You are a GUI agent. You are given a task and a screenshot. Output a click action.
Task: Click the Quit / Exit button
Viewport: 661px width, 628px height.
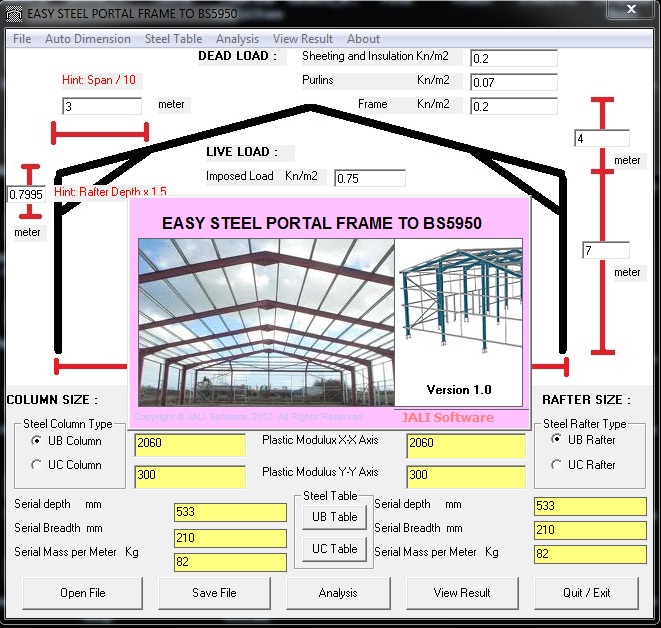tap(587, 593)
